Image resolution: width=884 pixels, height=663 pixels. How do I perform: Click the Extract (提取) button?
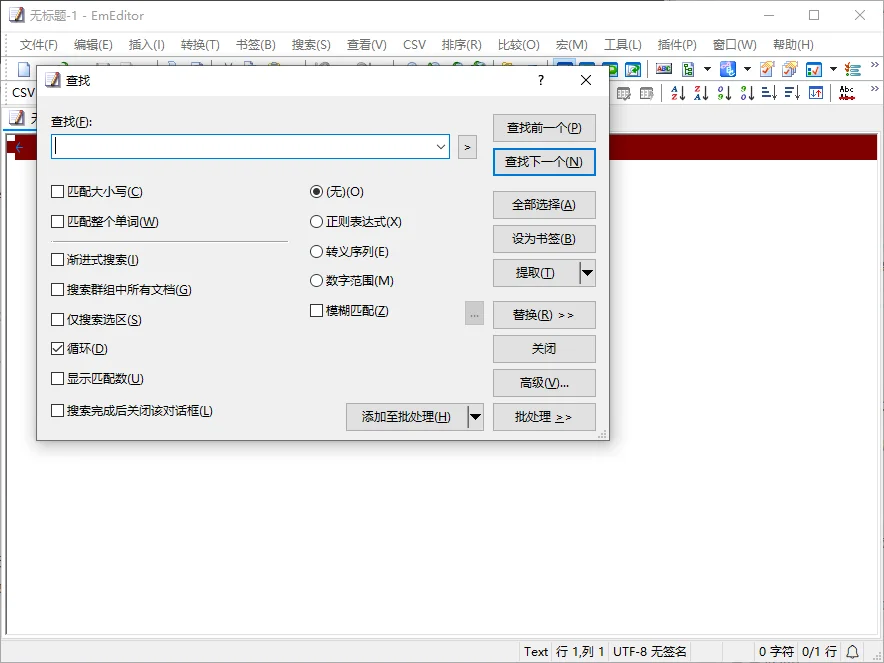(536, 273)
